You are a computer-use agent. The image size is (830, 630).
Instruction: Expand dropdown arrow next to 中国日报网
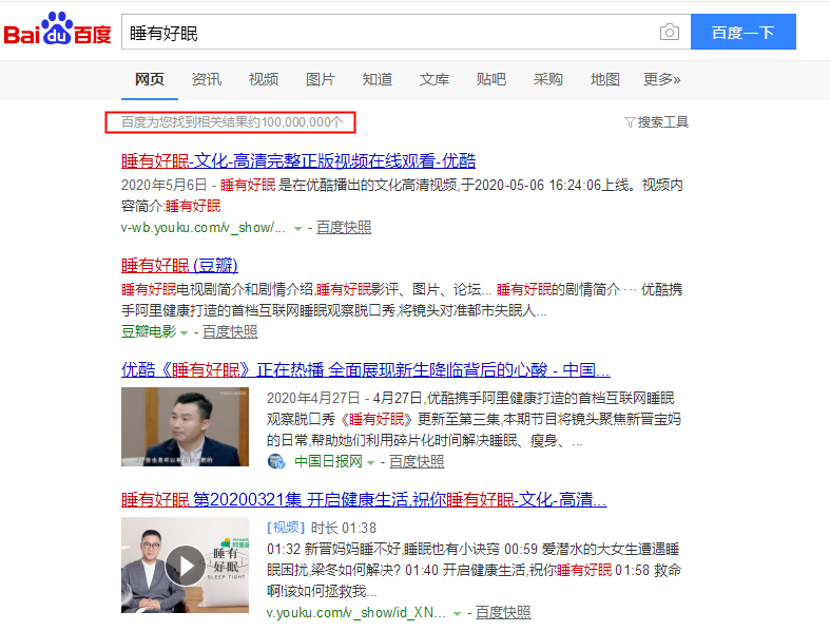click(371, 463)
